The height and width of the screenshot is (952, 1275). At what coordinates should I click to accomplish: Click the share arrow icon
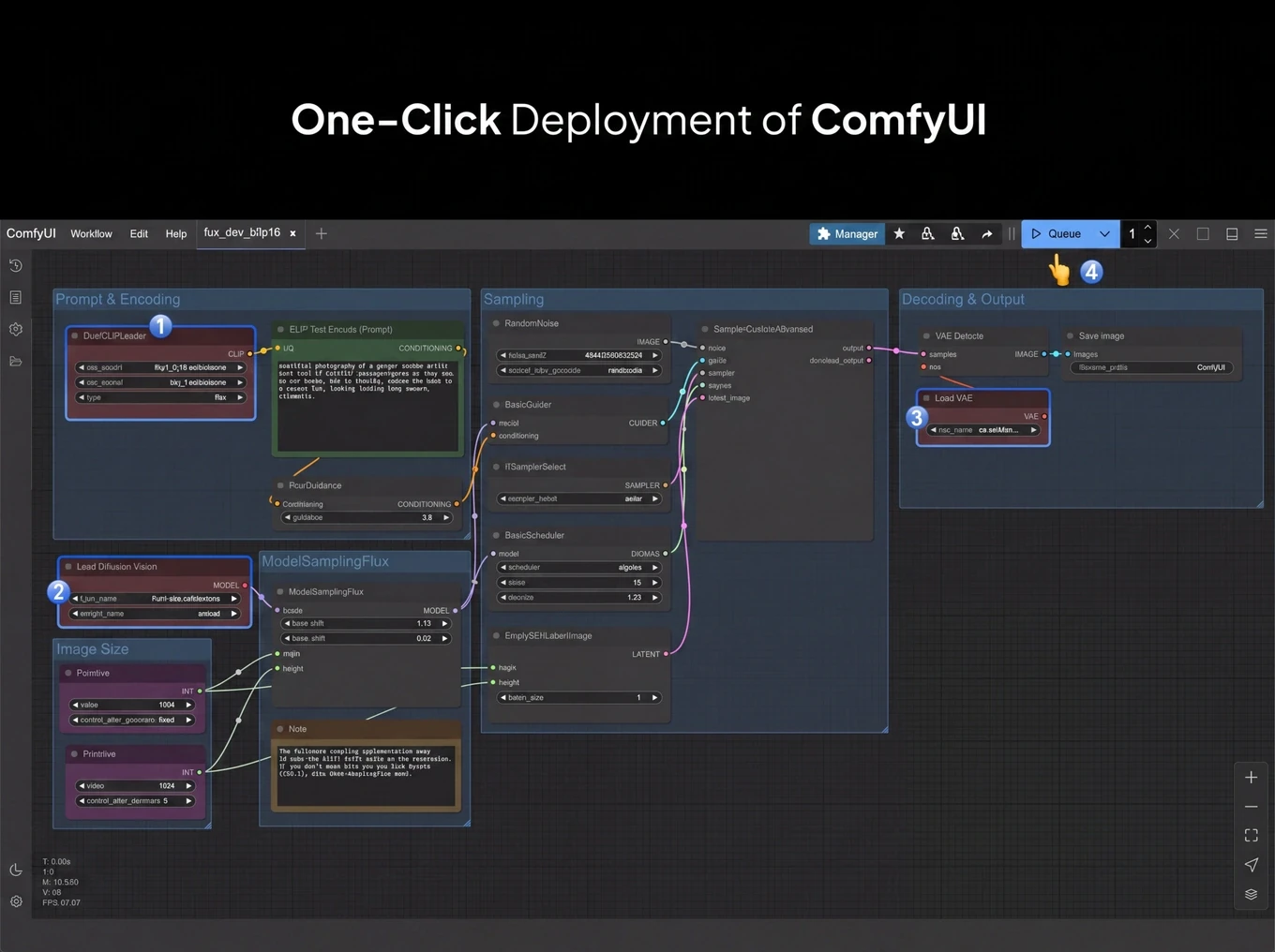(x=987, y=233)
